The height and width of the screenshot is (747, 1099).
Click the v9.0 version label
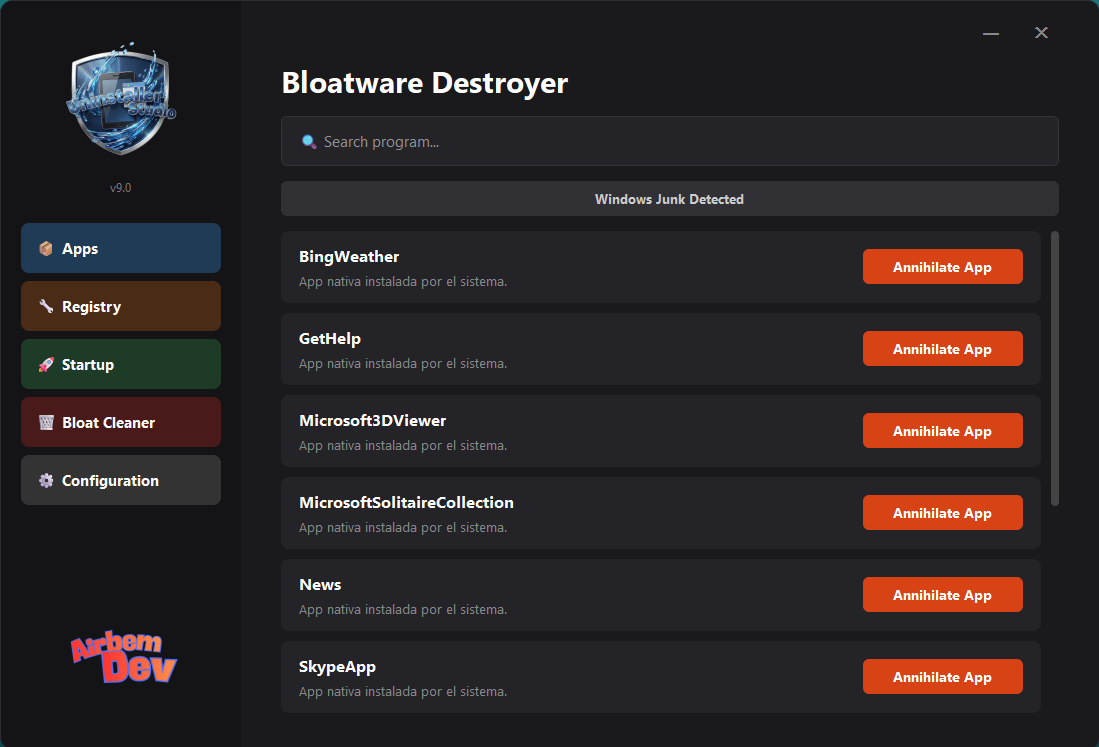coord(121,188)
